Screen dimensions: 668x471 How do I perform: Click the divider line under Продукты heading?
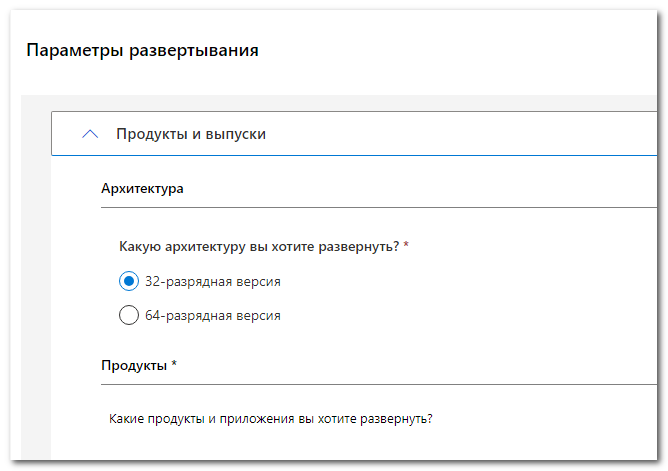coord(379,384)
